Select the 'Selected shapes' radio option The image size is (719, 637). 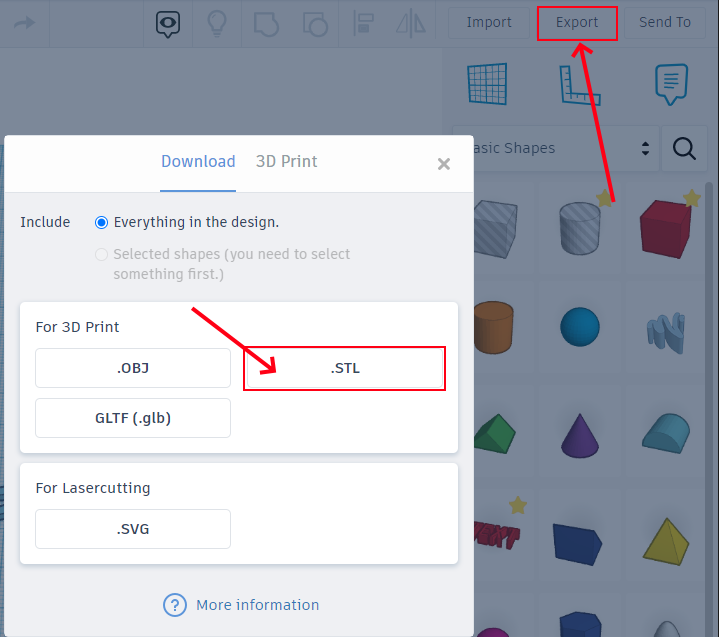[101, 254]
